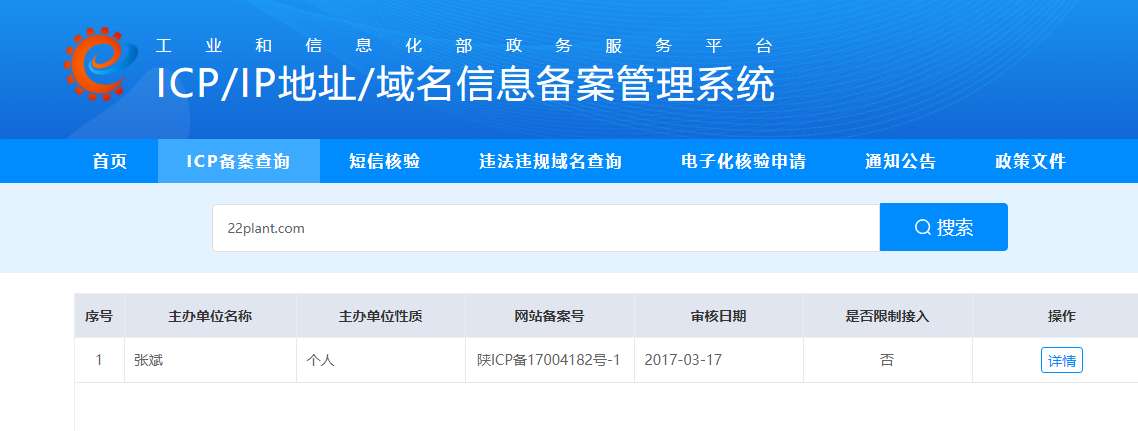Click the ICP/IP地址/域名信息备案管理系统 title
Image resolution: width=1138 pixels, height=431 pixels.
pyautogui.click(x=465, y=84)
